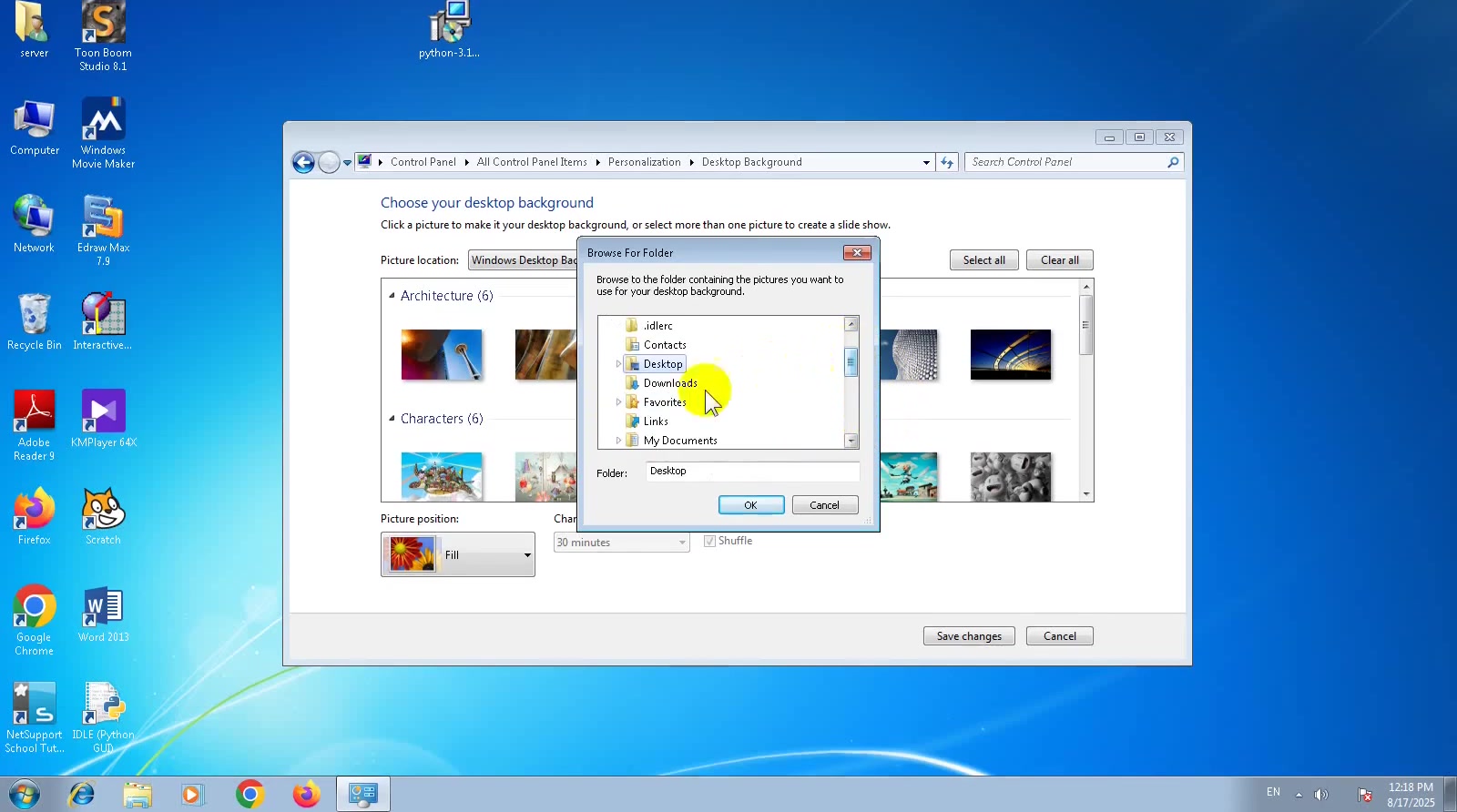Collapse the Architecture group
The height and width of the screenshot is (812, 1457).
coord(392,296)
